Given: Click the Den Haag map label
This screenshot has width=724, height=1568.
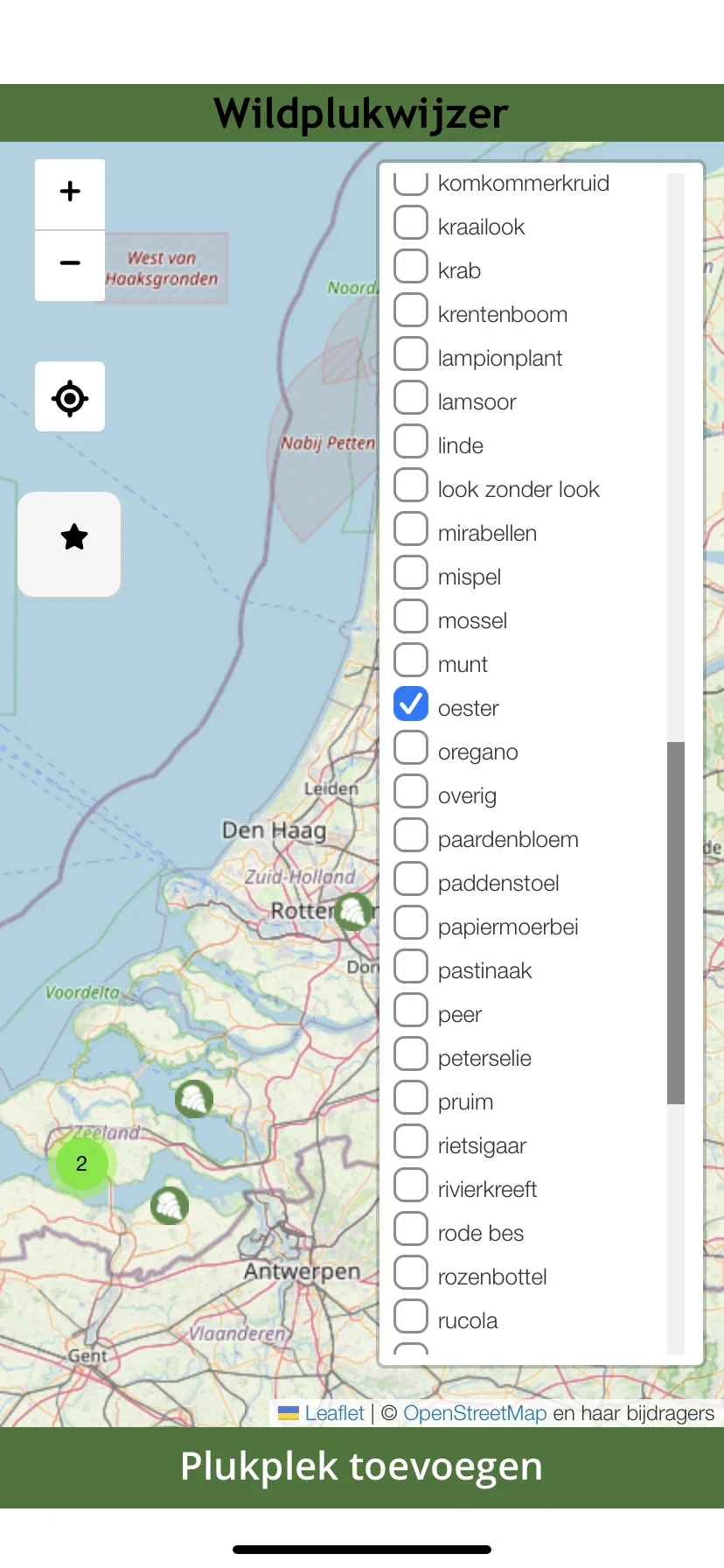Looking at the screenshot, I should [274, 829].
